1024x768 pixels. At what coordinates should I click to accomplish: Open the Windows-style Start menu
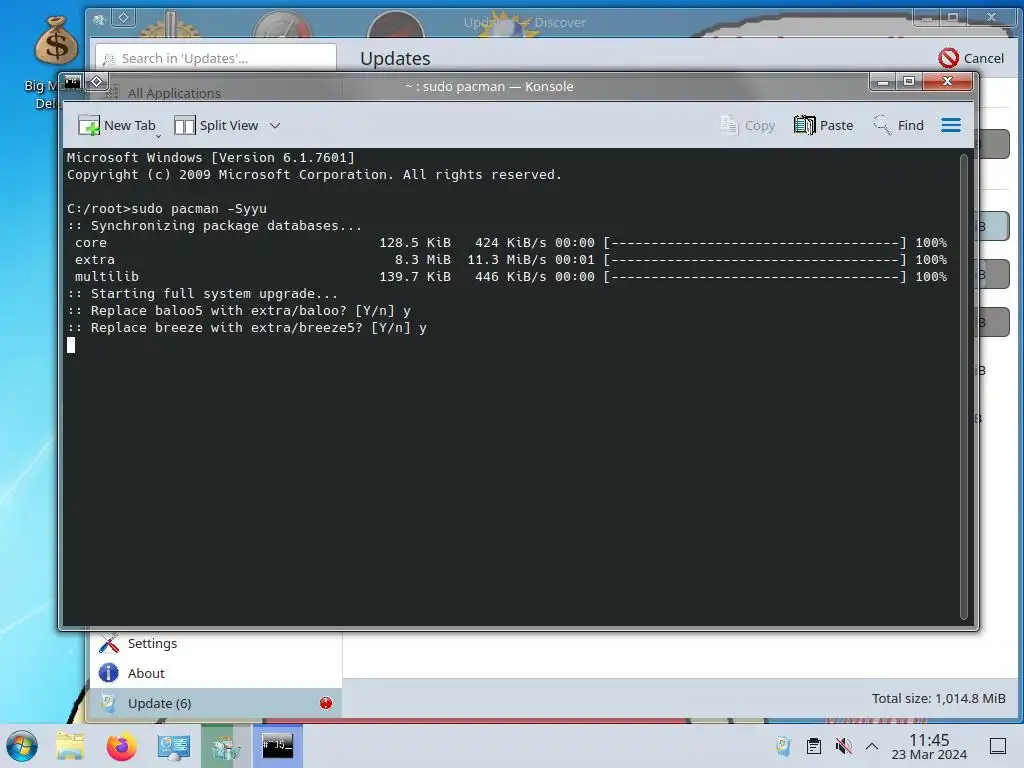22,746
